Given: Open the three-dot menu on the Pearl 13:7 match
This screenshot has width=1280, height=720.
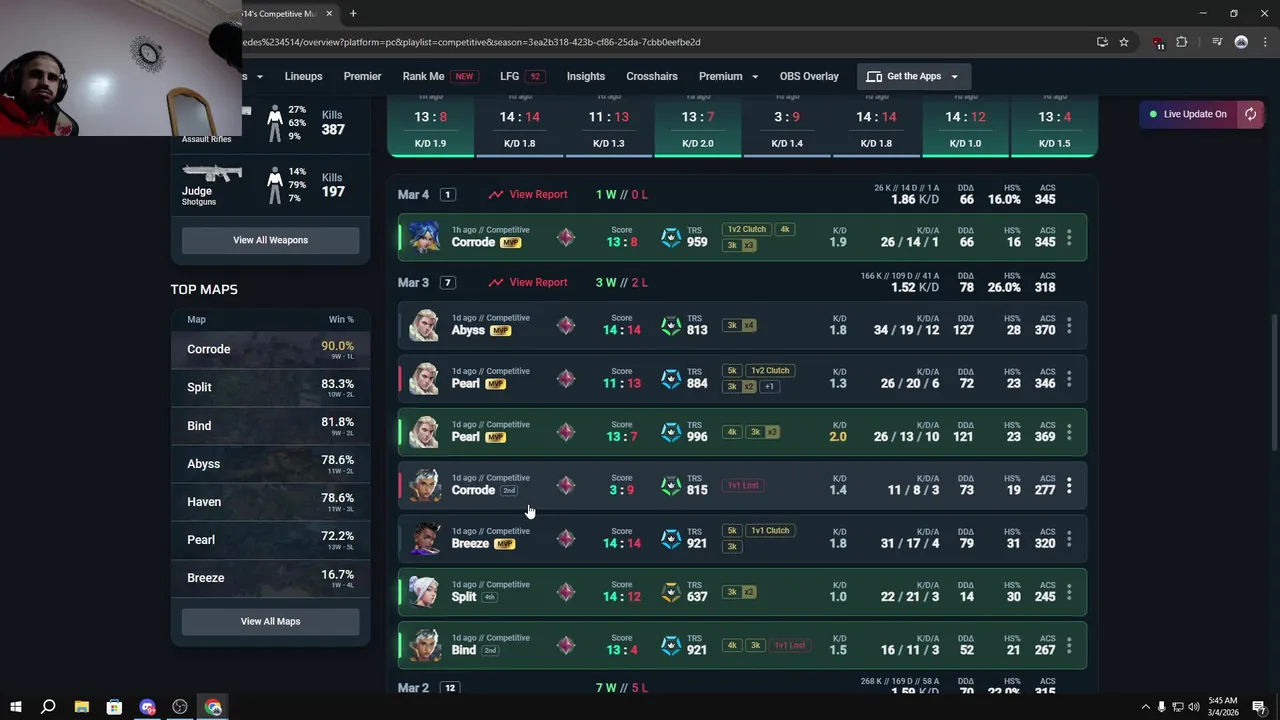Looking at the screenshot, I should (1069, 432).
